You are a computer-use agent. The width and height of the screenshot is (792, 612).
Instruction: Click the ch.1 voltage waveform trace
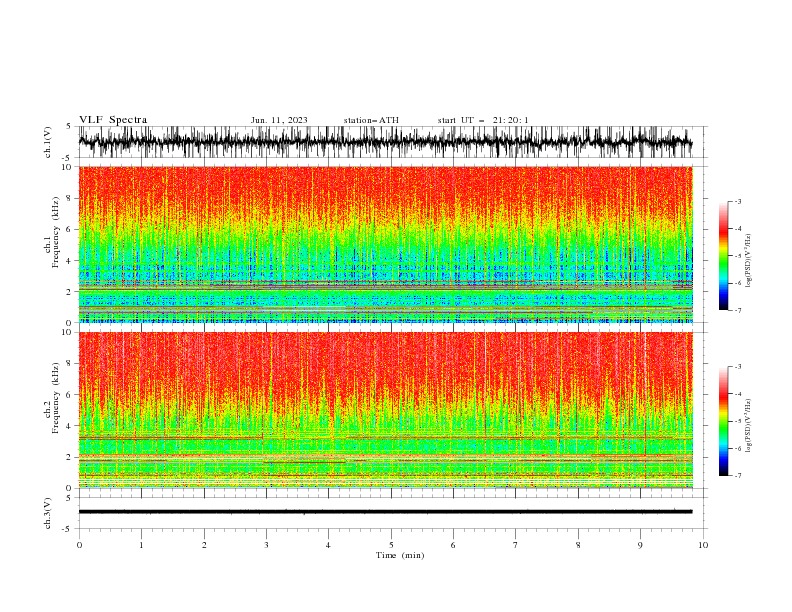coord(385,142)
